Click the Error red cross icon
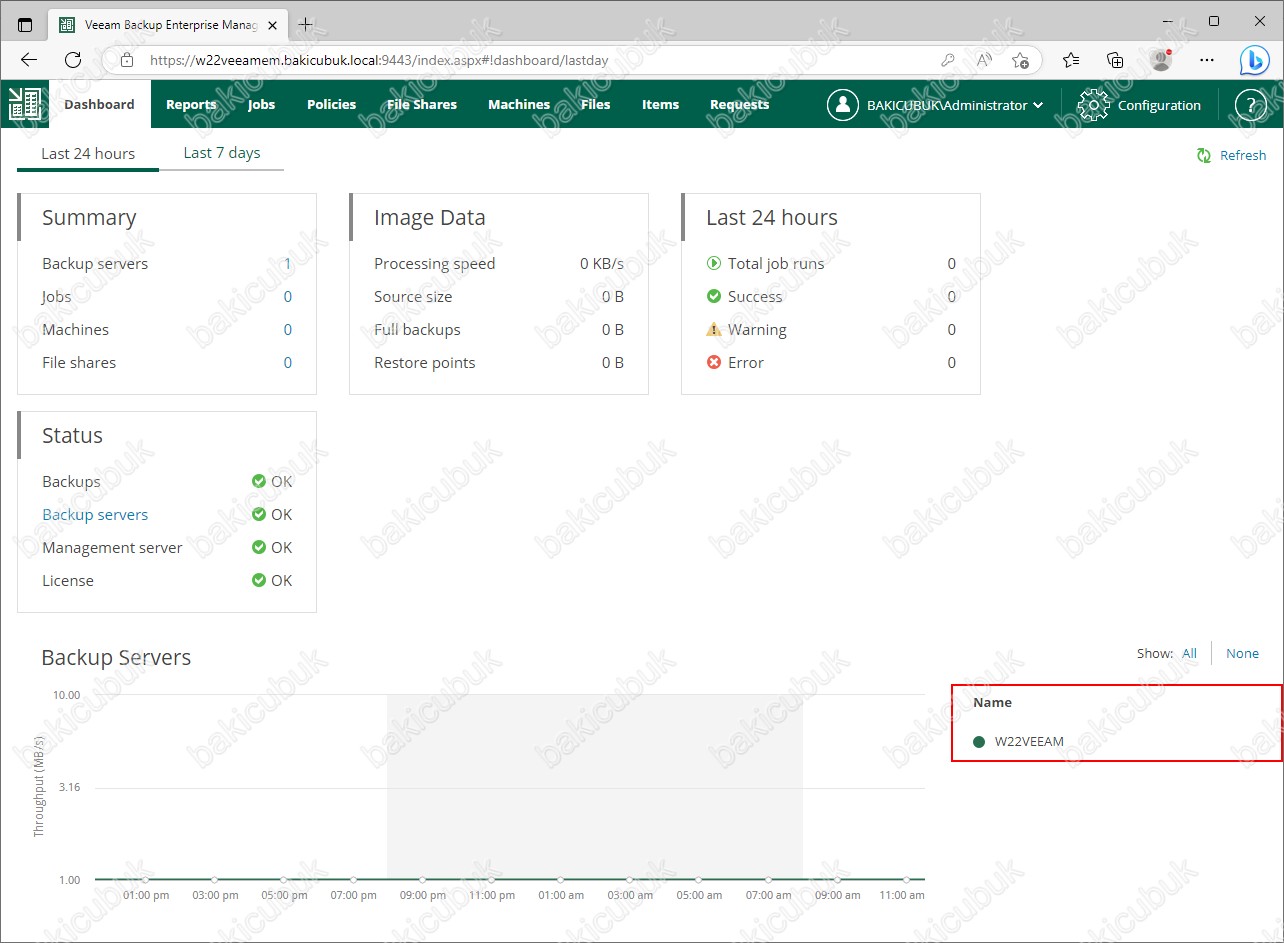This screenshot has width=1284, height=943. click(713, 362)
